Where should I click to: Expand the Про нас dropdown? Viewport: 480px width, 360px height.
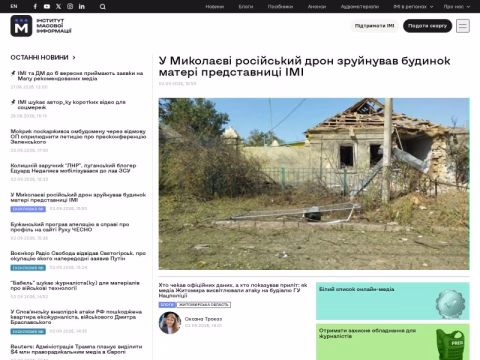(457, 7)
